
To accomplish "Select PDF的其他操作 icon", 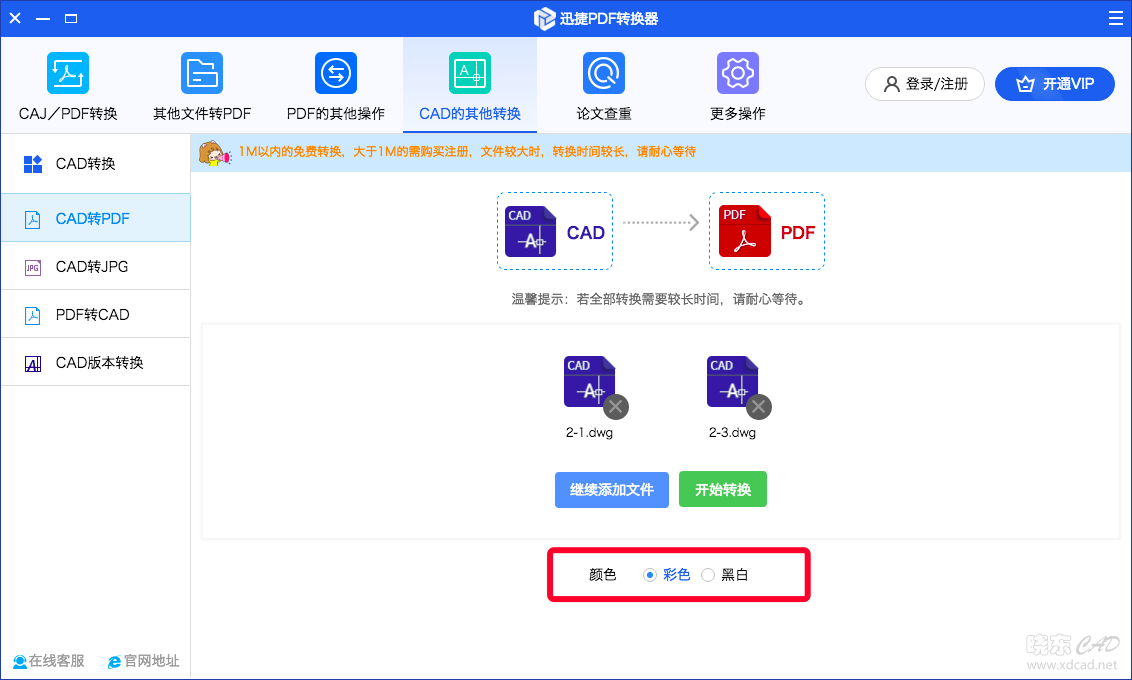I will click(x=336, y=73).
